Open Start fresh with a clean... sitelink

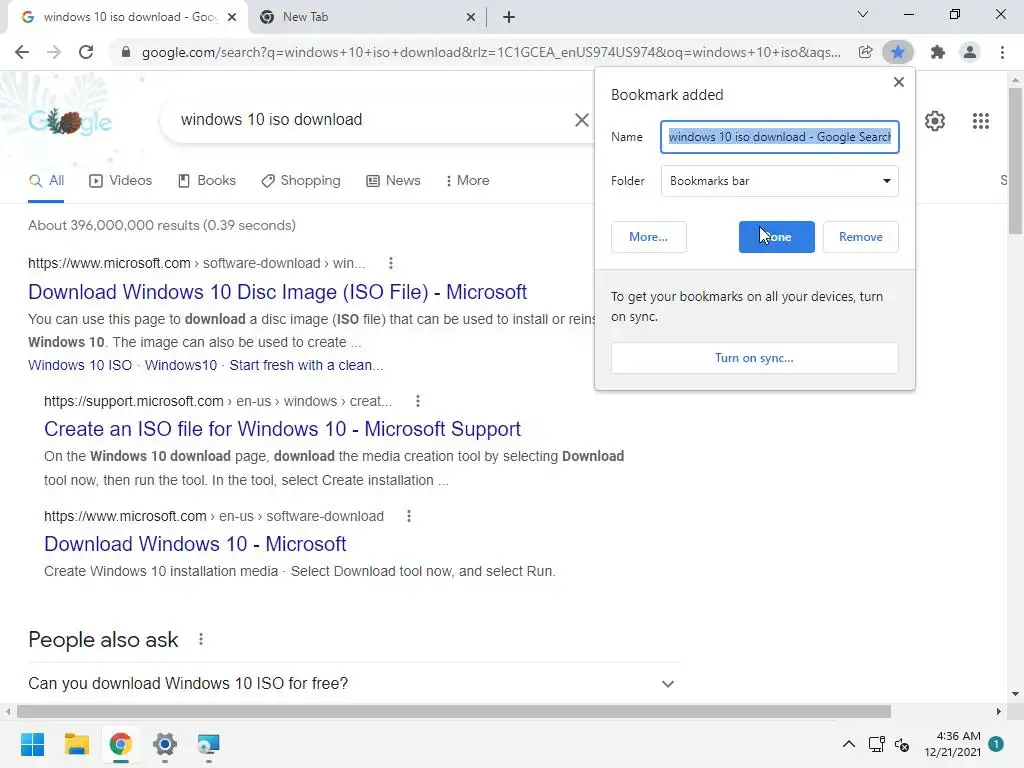pos(306,365)
